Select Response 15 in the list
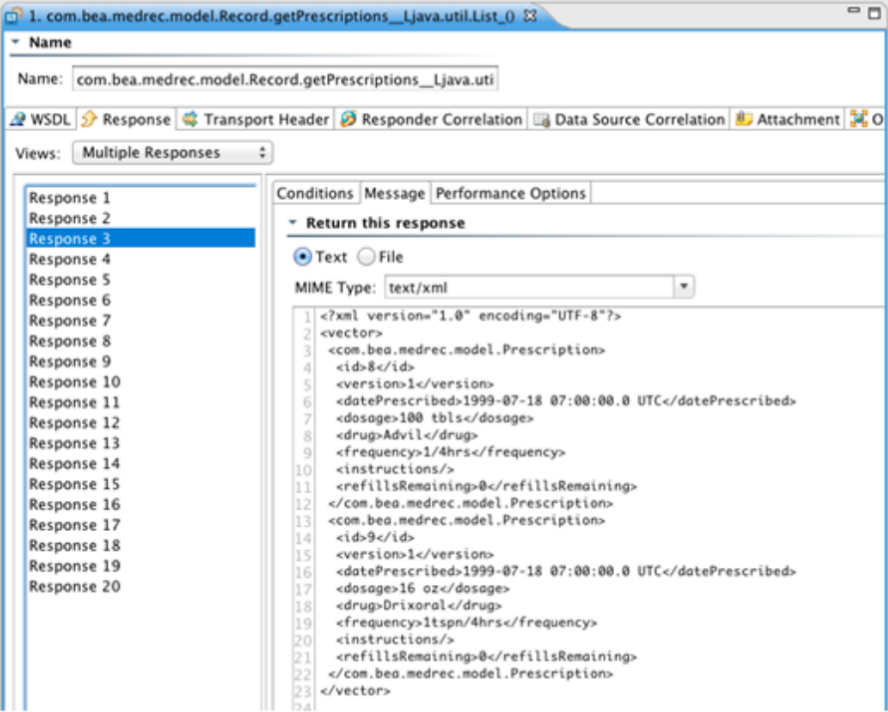Viewport: 888px width, 712px height. (x=141, y=484)
